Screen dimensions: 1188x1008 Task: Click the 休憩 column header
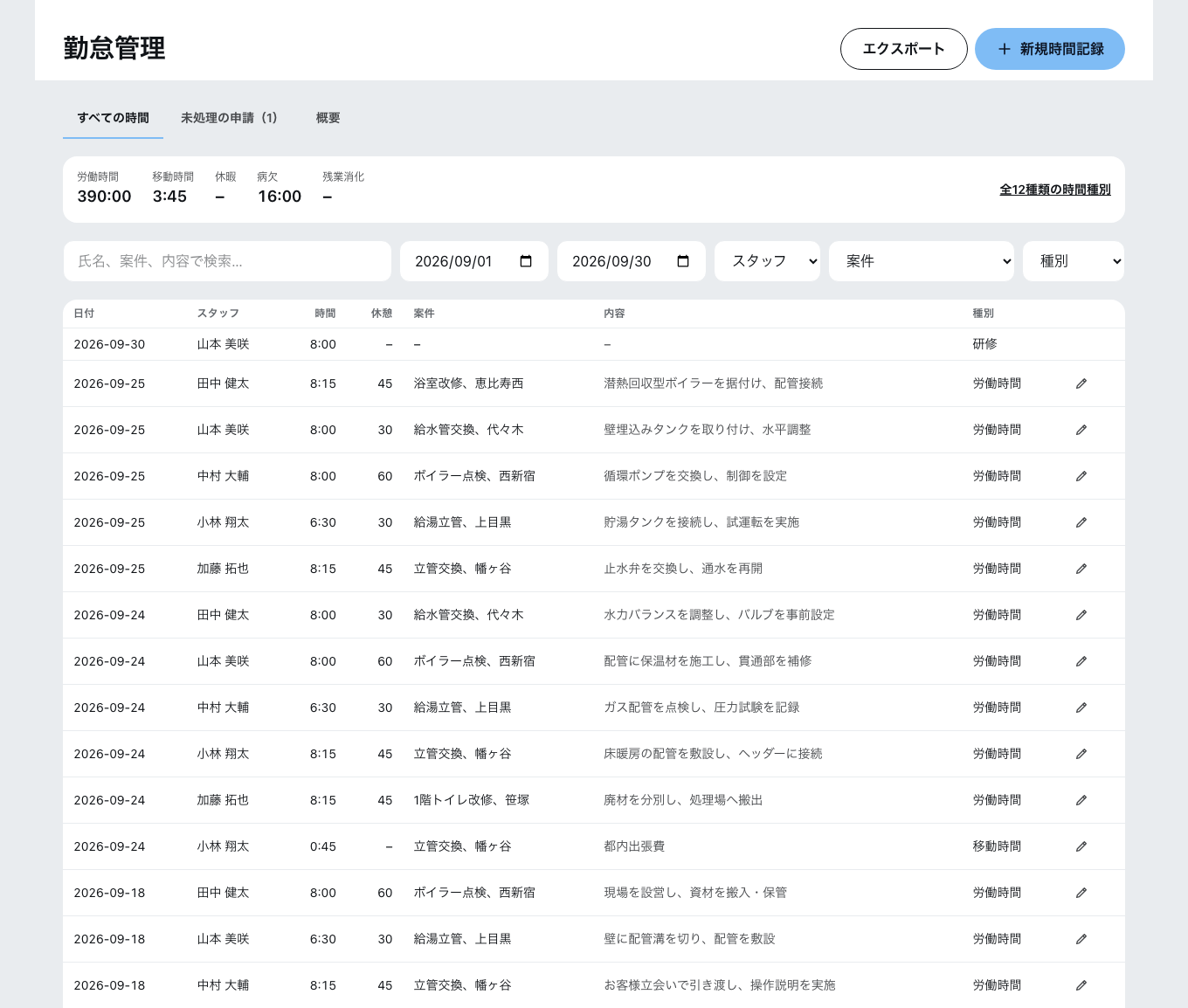382,314
